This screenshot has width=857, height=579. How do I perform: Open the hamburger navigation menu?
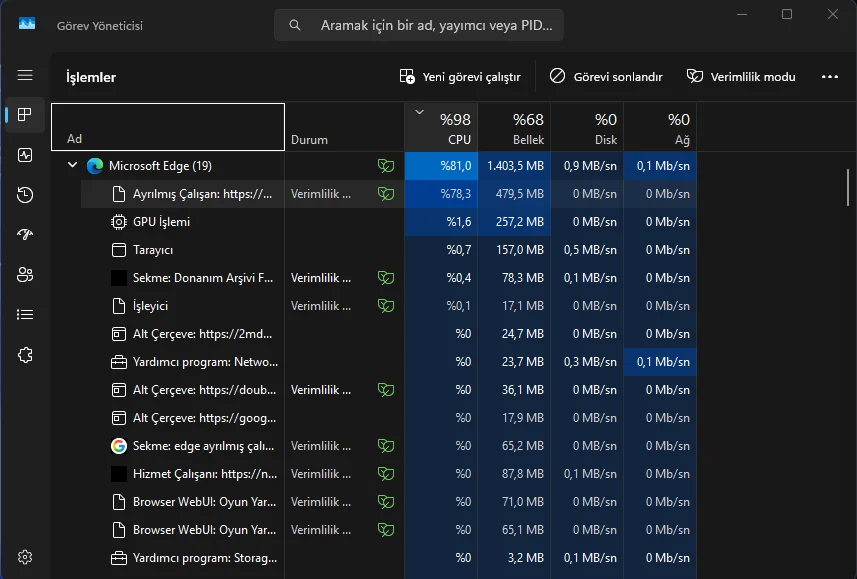tap(25, 75)
